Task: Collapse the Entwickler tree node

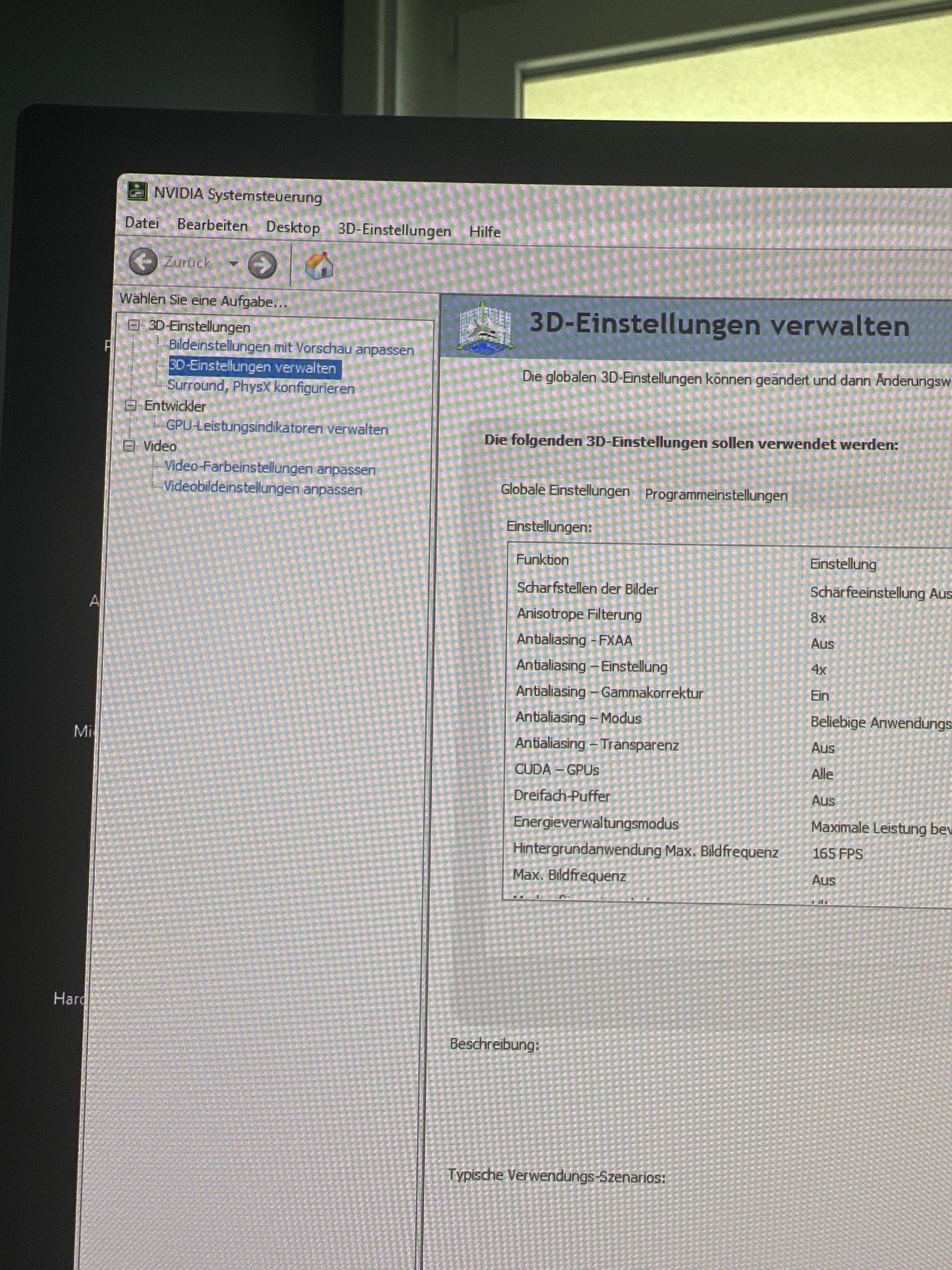Action: 131,405
